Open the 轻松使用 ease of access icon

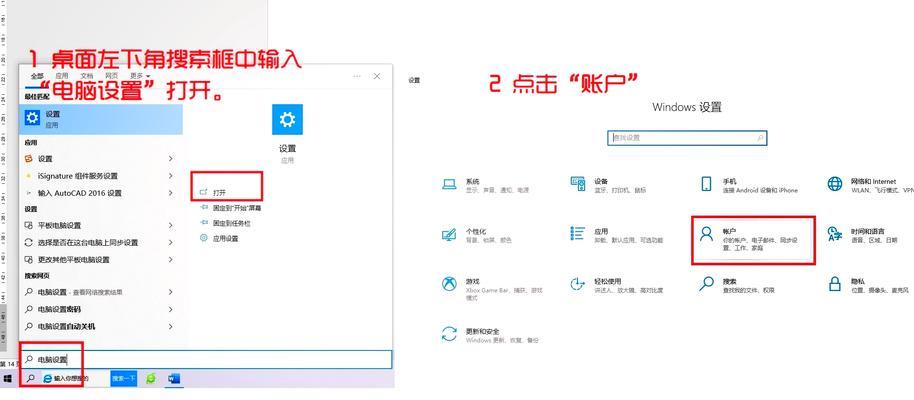pyautogui.click(x=577, y=284)
